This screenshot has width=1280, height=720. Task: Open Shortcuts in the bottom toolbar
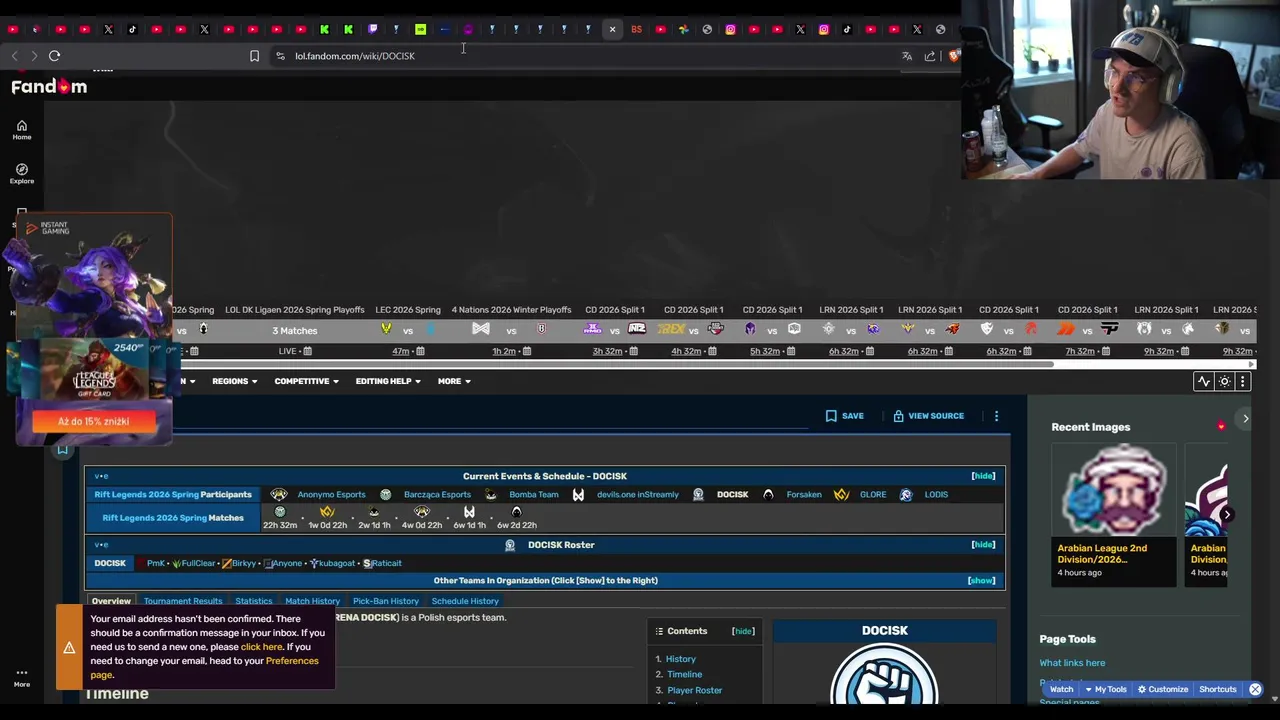click(1217, 689)
